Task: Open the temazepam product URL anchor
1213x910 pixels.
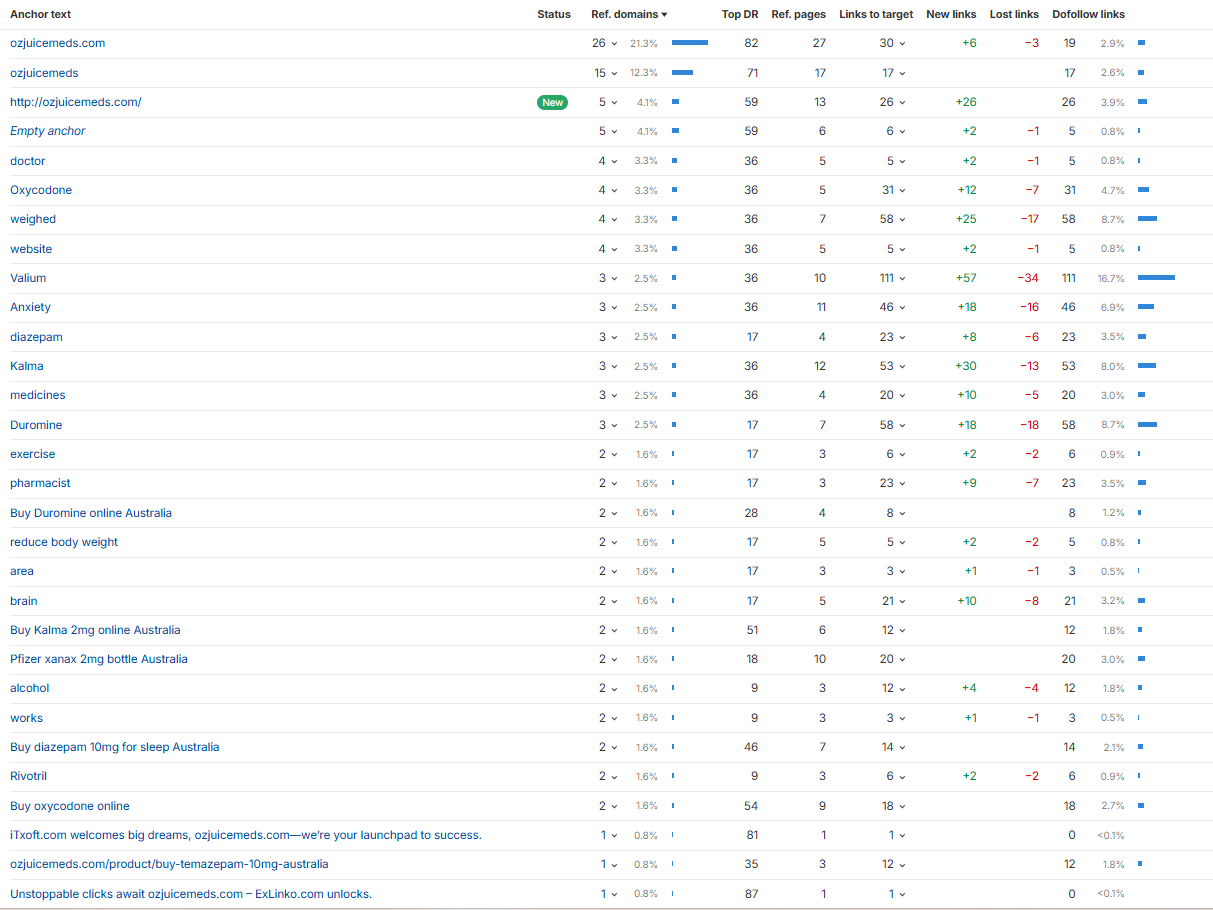Action: point(169,864)
